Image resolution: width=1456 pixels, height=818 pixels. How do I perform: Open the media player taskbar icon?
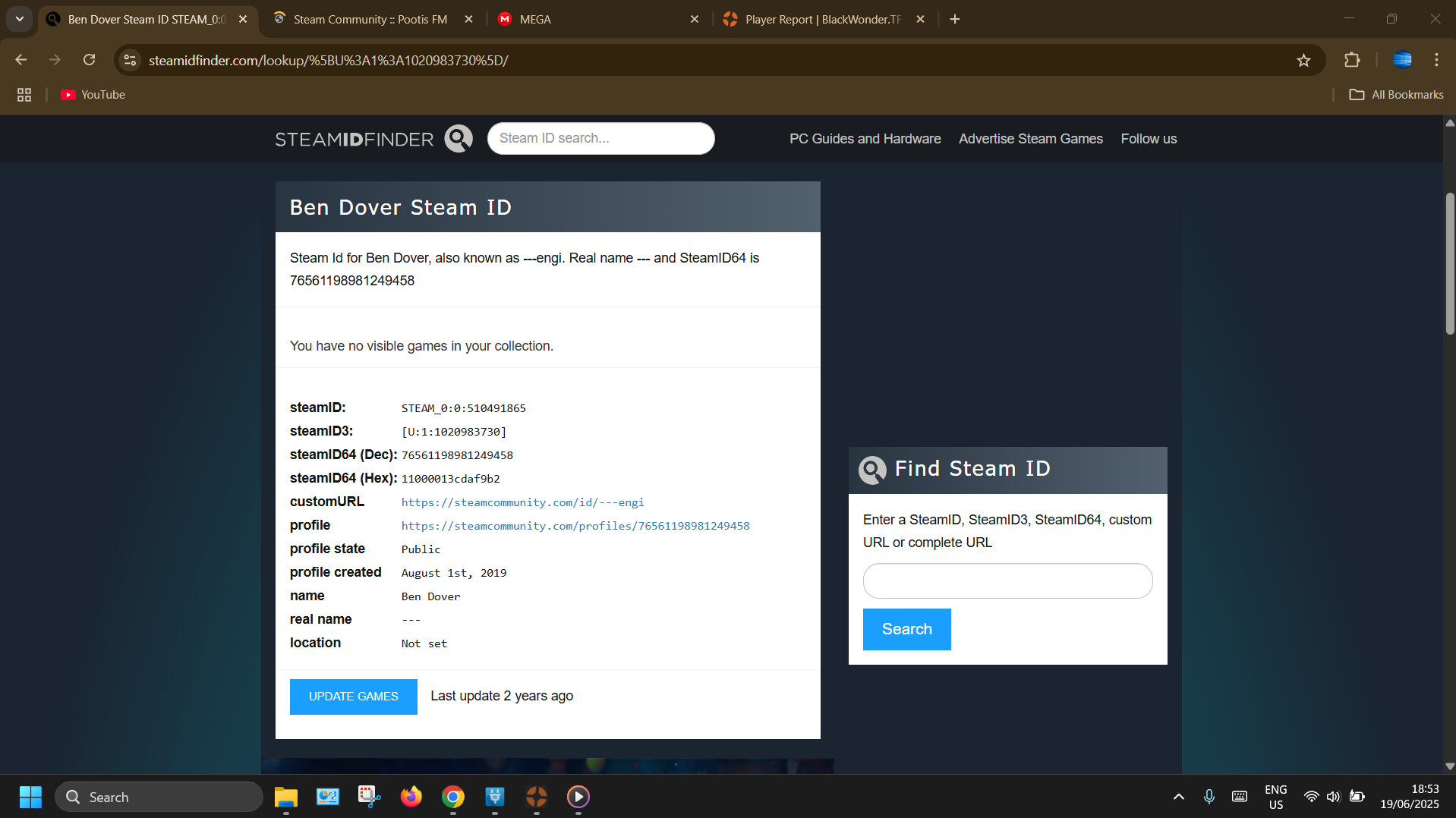(578, 797)
